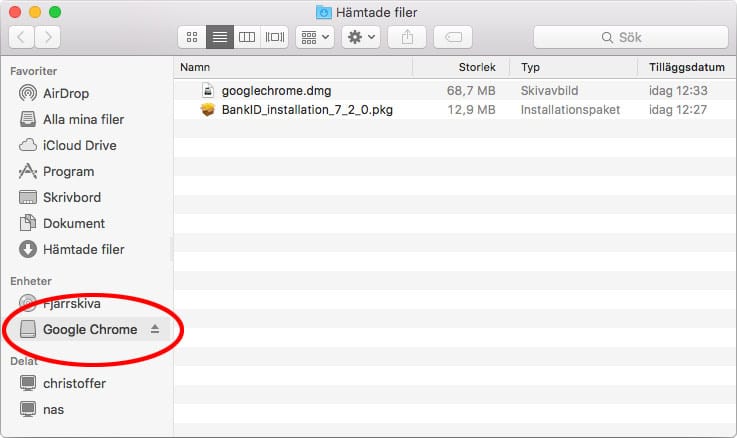Image resolution: width=737 pixels, height=438 pixels.
Task: Click the Sök search field
Action: pos(629,37)
